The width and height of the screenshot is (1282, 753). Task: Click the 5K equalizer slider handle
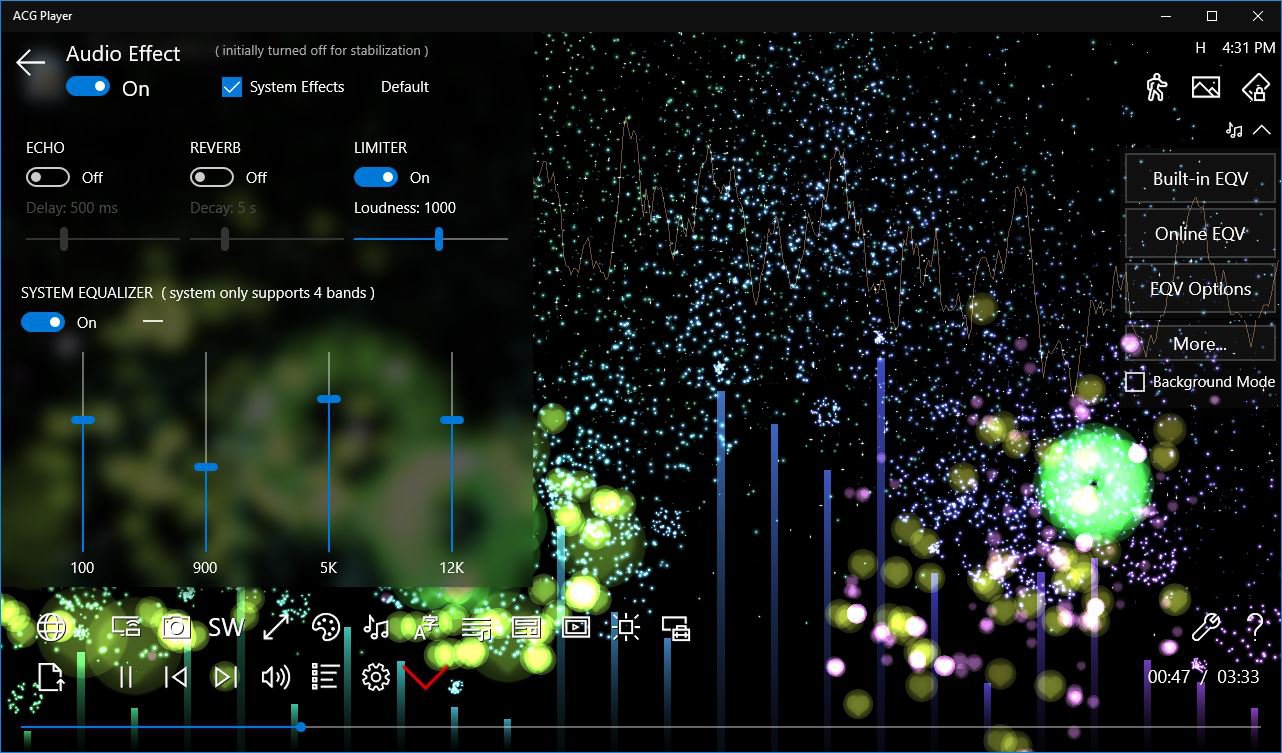329,399
